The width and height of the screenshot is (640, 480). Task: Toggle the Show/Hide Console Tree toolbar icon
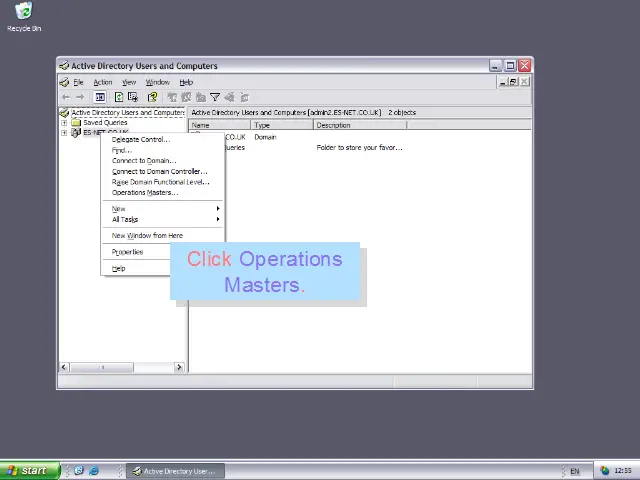coord(100,97)
